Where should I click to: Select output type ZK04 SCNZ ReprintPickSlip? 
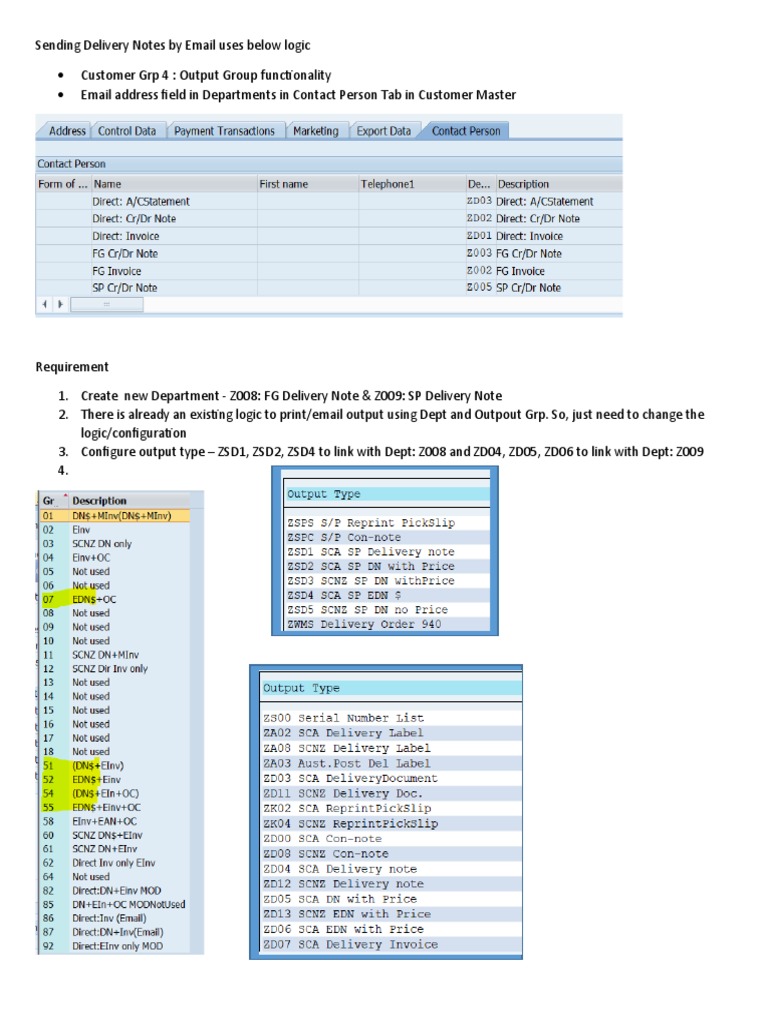391,824
